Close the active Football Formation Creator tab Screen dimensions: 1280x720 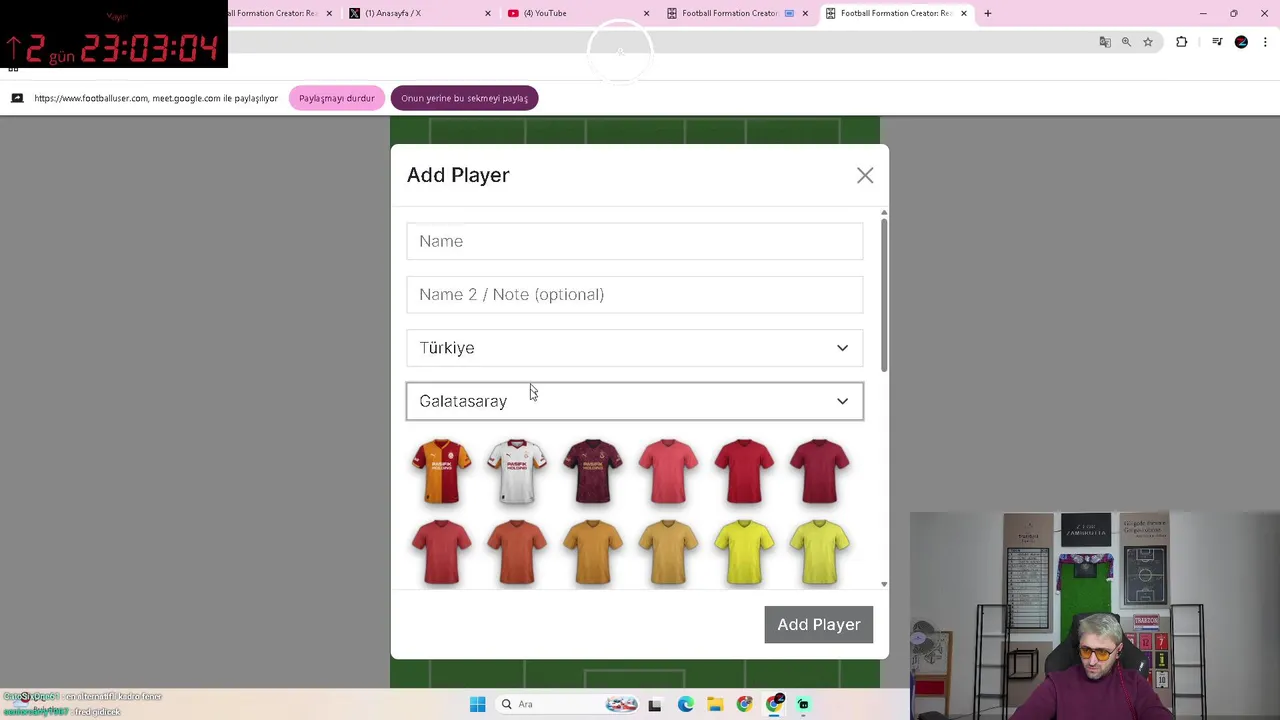964,13
